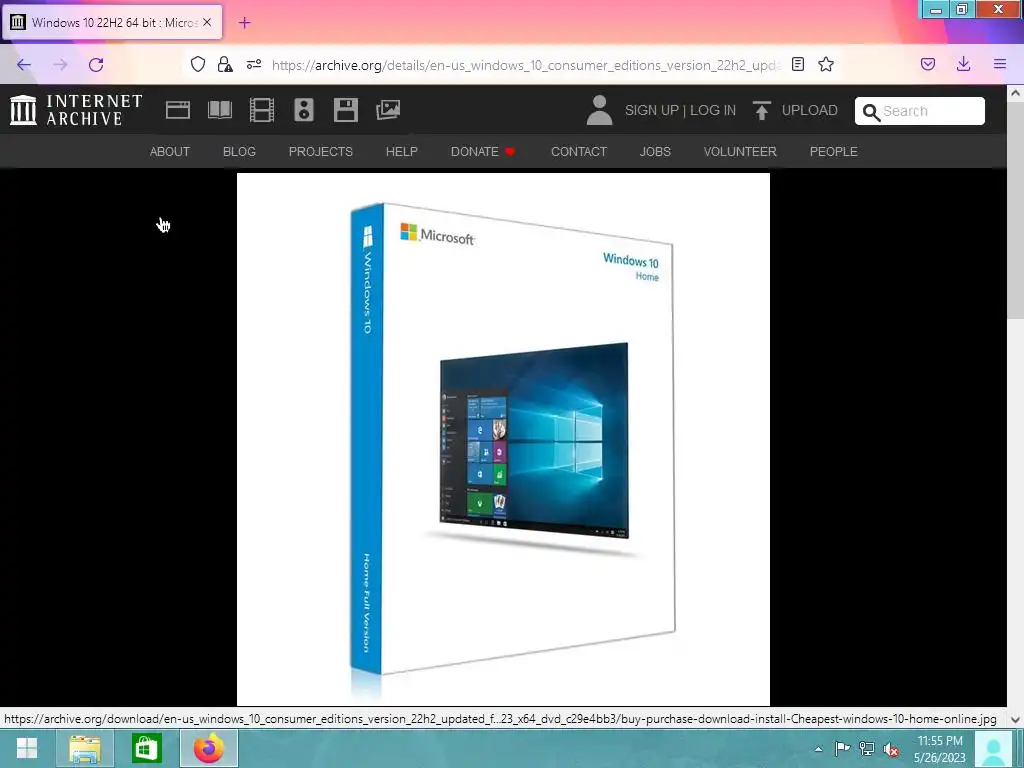Click the browser forward arrow
Image resolution: width=1024 pixels, height=768 pixels.
coord(60,65)
